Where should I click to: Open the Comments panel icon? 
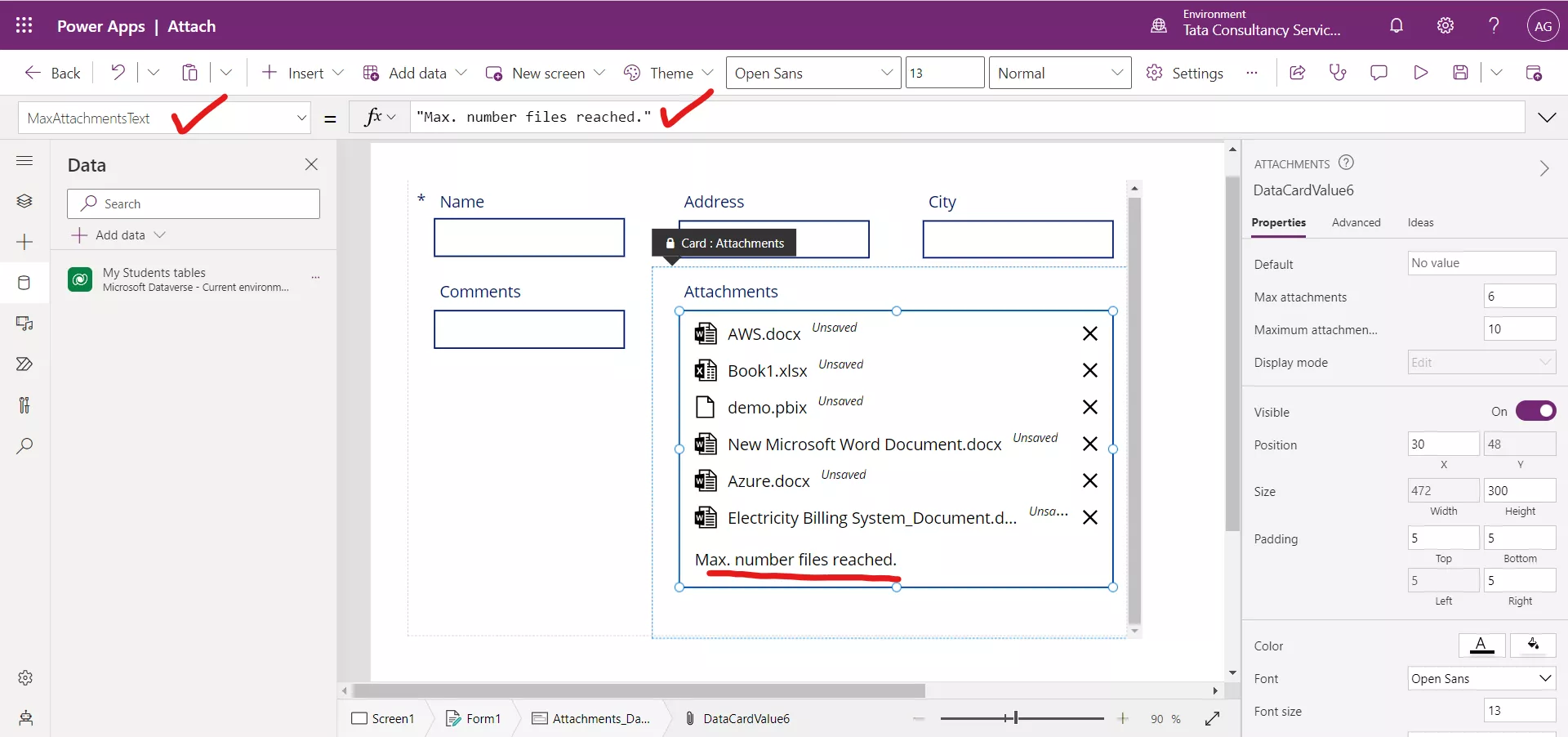pyautogui.click(x=1379, y=72)
